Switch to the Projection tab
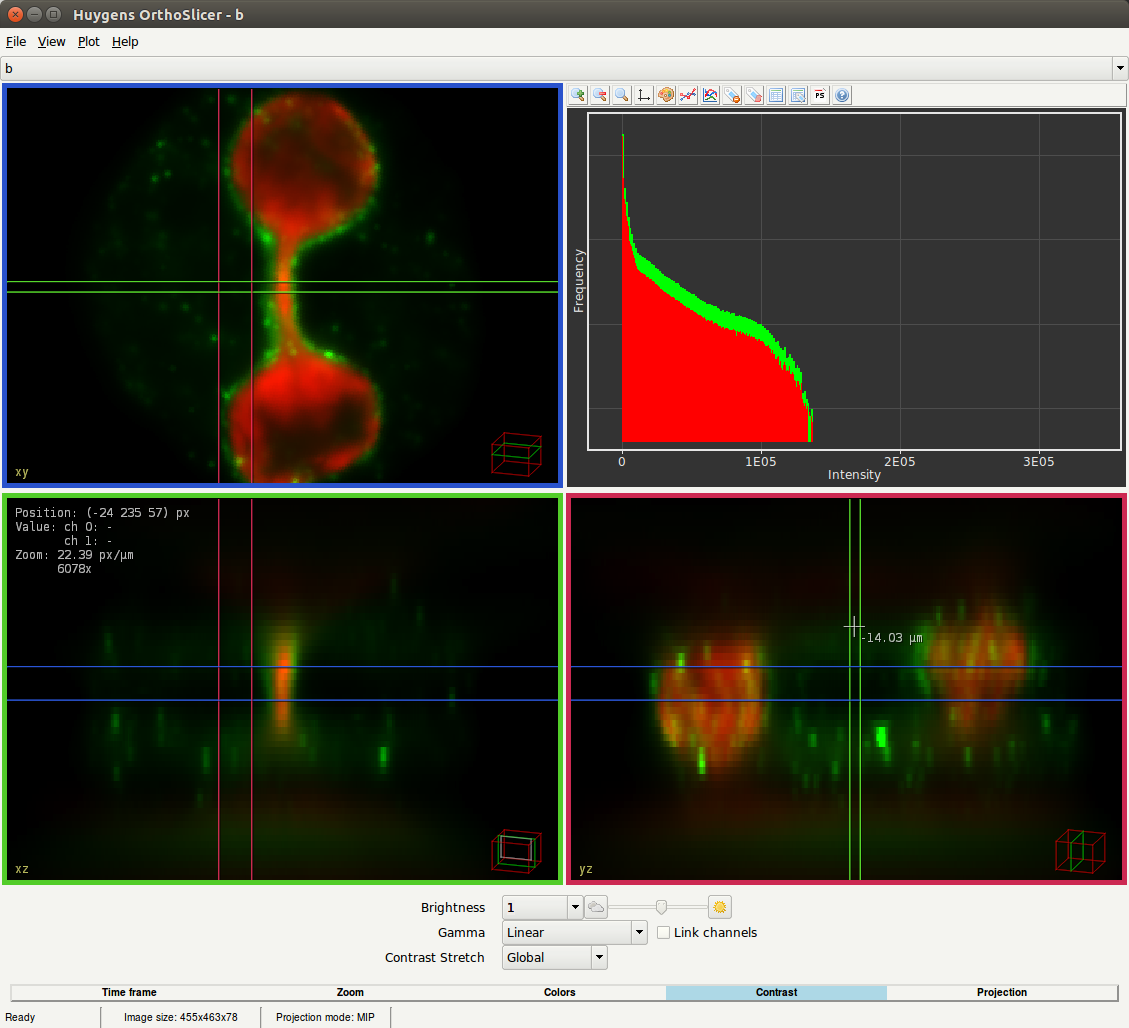The height and width of the screenshot is (1028, 1129). point(1001,993)
